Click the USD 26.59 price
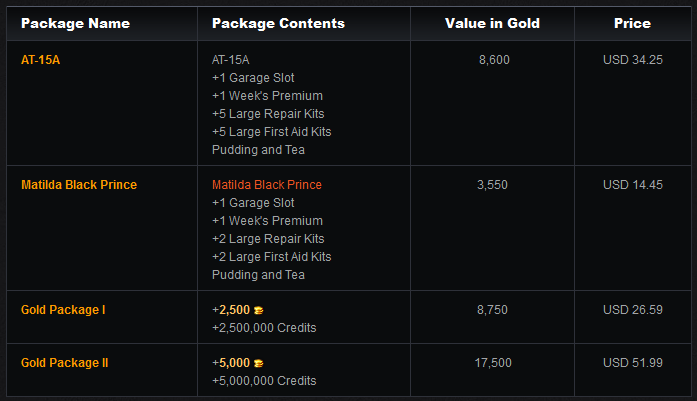The image size is (697, 401). (x=633, y=310)
